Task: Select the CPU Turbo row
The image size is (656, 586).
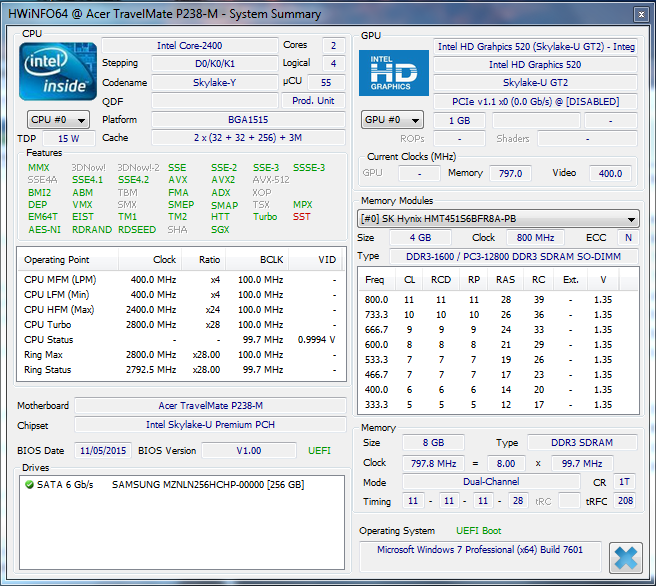Action: click(180, 325)
